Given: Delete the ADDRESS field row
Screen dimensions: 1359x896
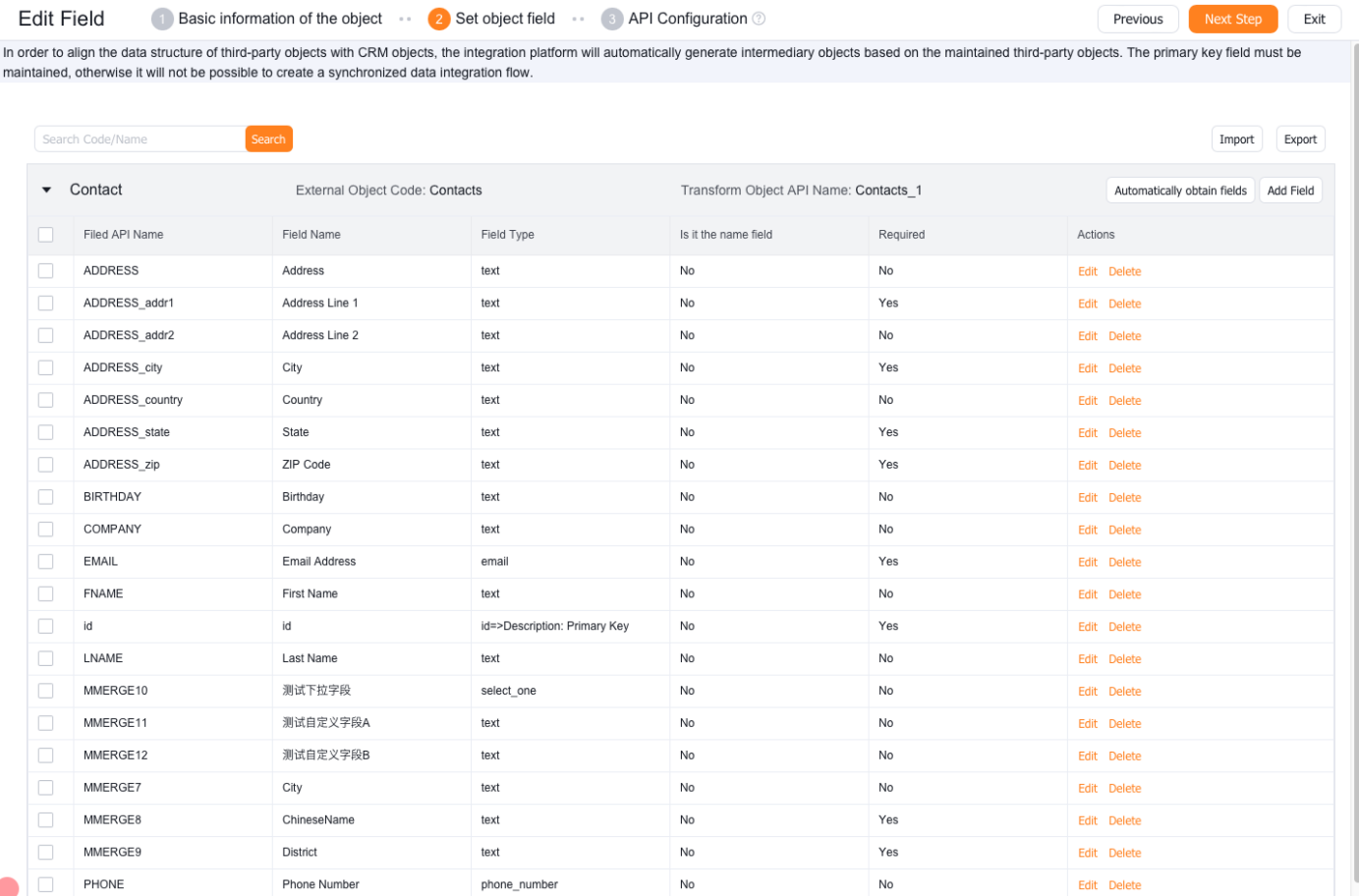Looking at the screenshot, I should tap(1124, 271).
